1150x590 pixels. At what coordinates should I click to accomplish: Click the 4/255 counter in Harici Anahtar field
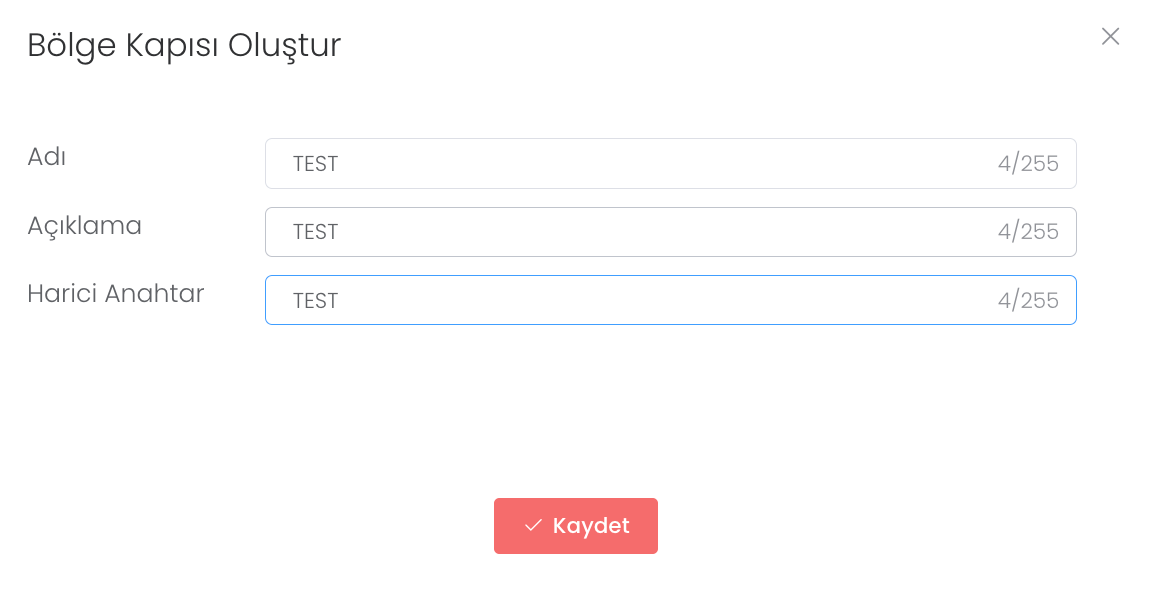pos(1027,300)
